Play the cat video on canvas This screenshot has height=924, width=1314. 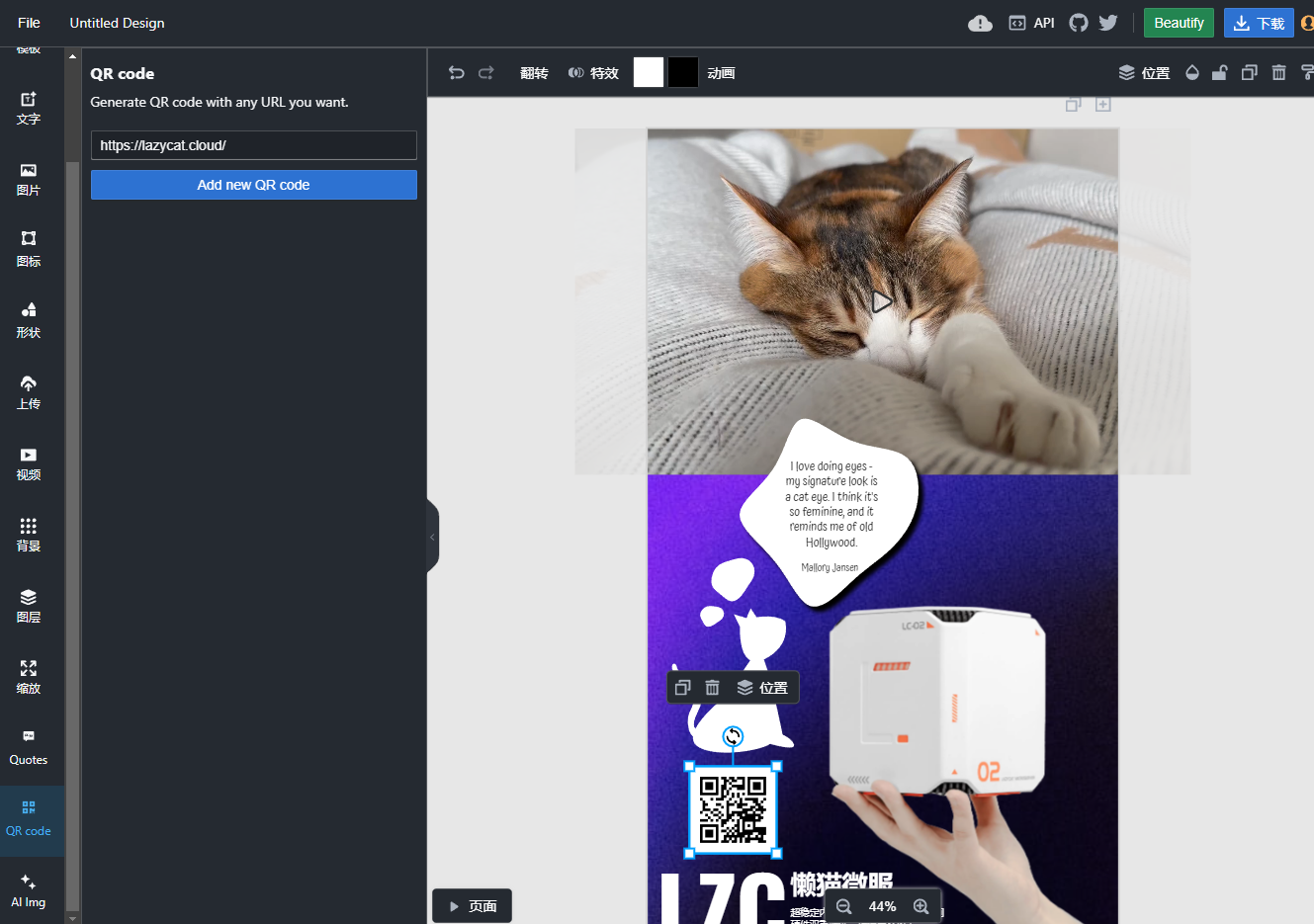pos(881,301)
